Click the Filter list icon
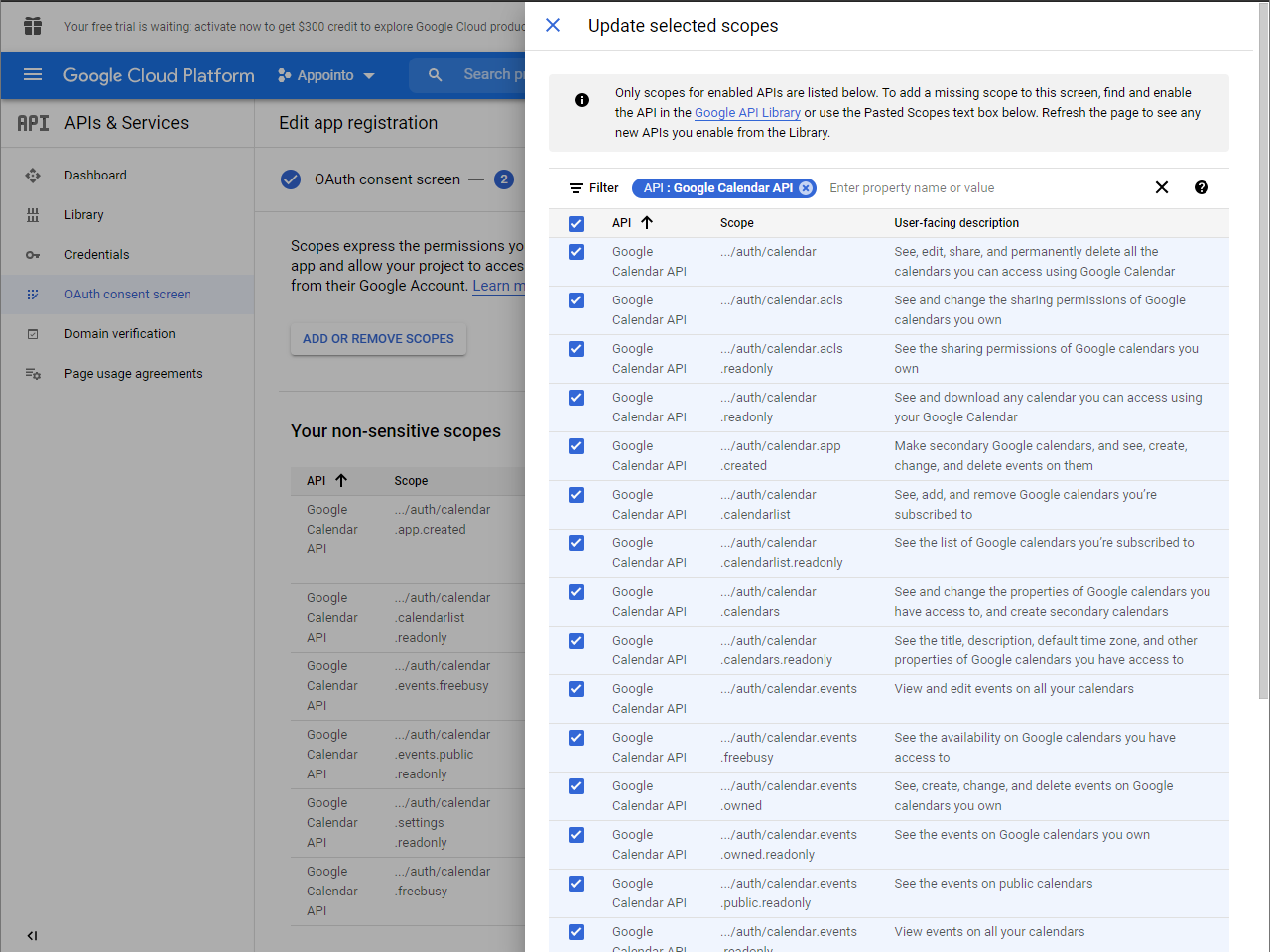The width and height of the screenshot is (1270, 952). coord(575,188)
